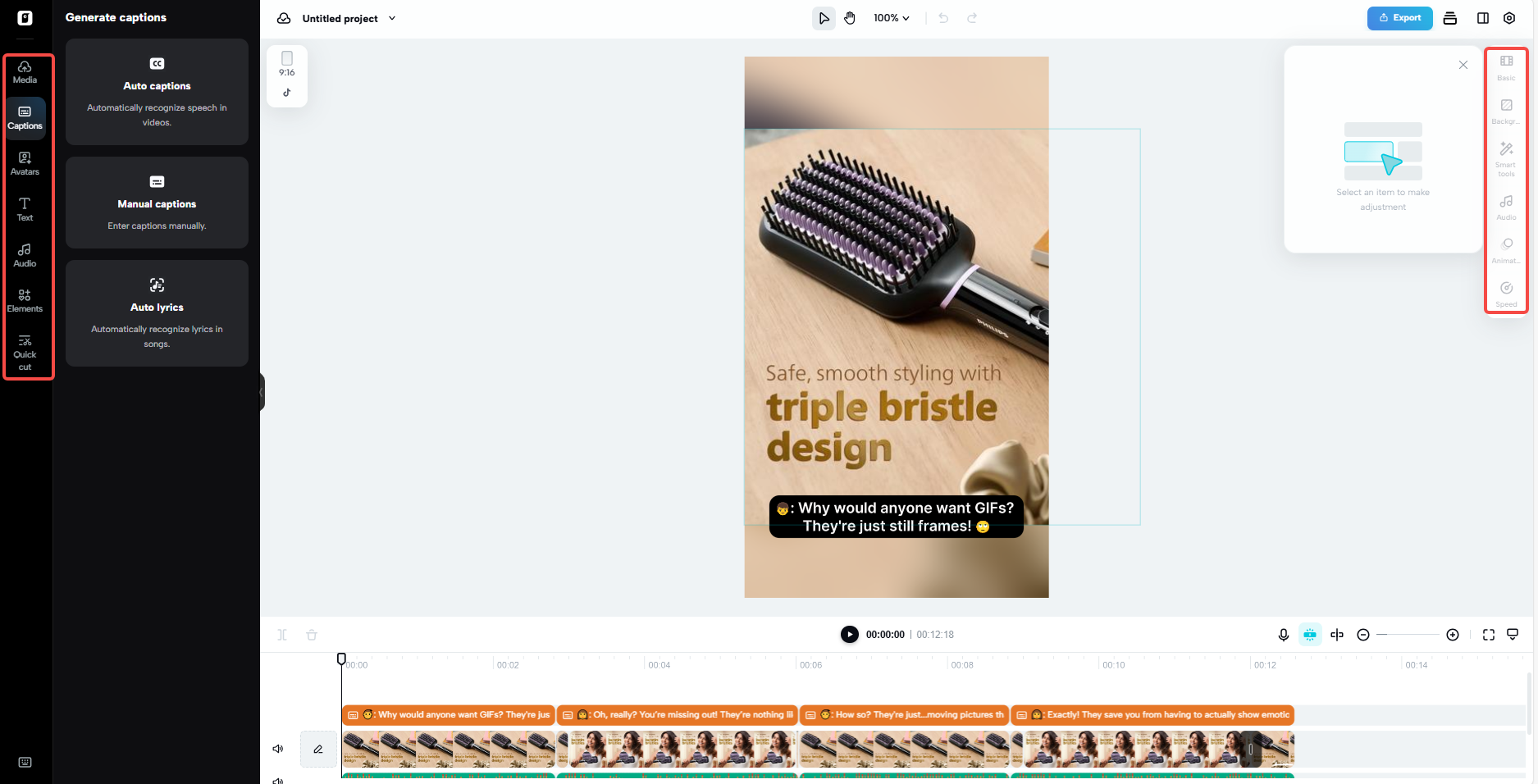Switch to the Captions tab

tap(25, 118)
